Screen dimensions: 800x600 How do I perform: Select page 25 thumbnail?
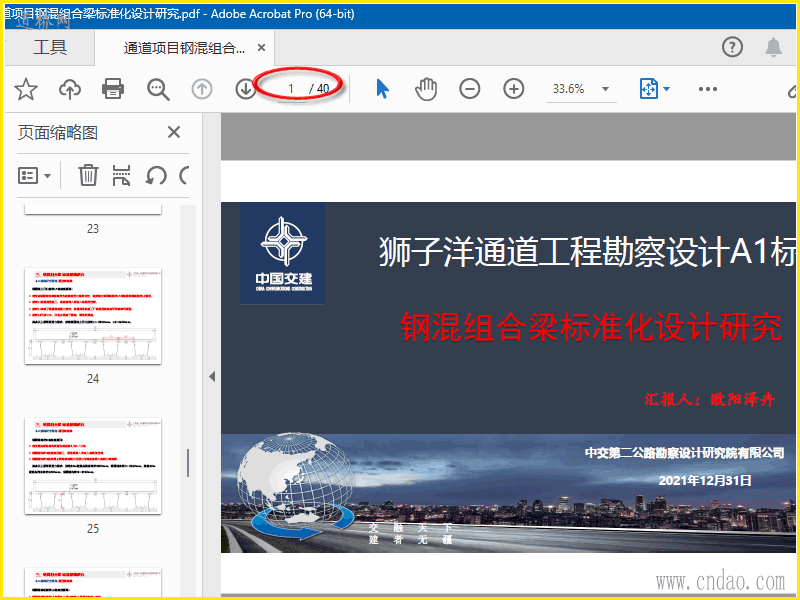(93, 466)
